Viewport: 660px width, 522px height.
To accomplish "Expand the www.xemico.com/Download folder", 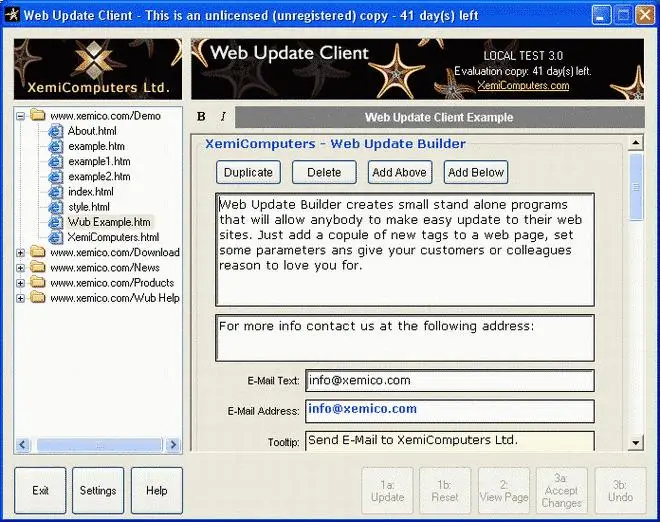I will [20, 253].
